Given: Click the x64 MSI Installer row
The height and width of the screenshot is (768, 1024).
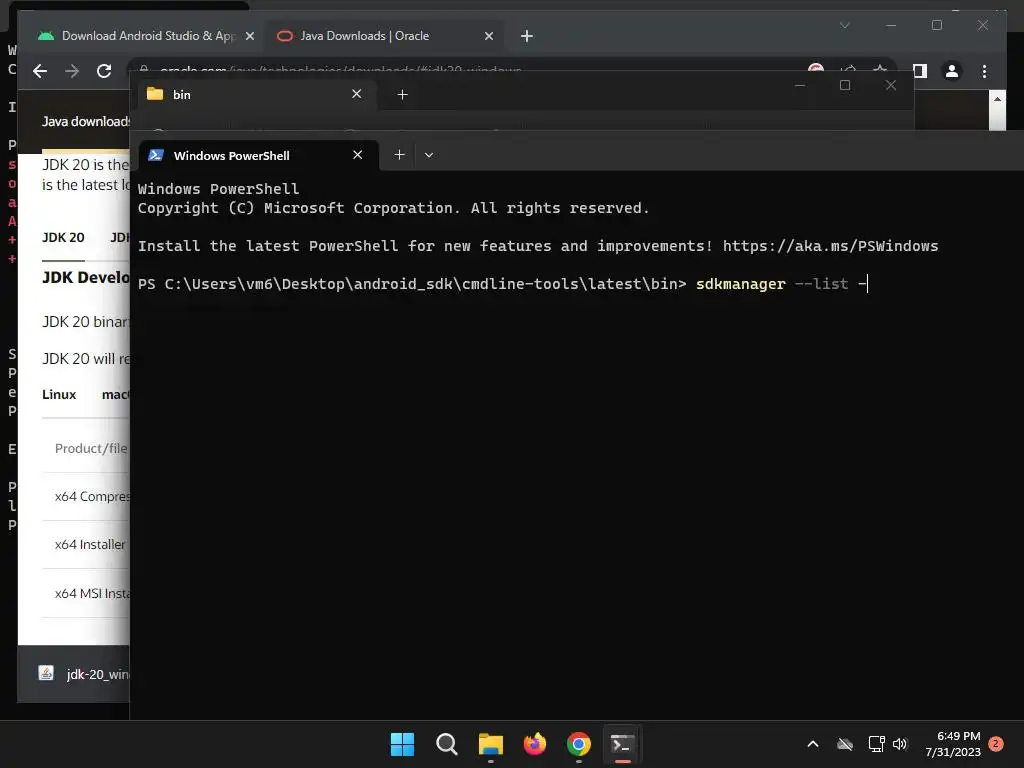Looking at the screenshot, I should pyautogui.click(x=86, y=593).
